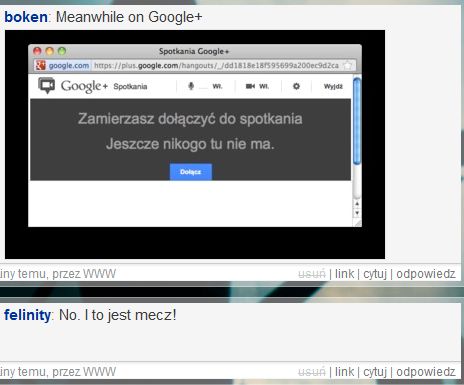The image size is (464, 385).
Task: Toggle the microphone icon in Hangouts toolbar
Action: pyautogui.click(x=191, y=86)
